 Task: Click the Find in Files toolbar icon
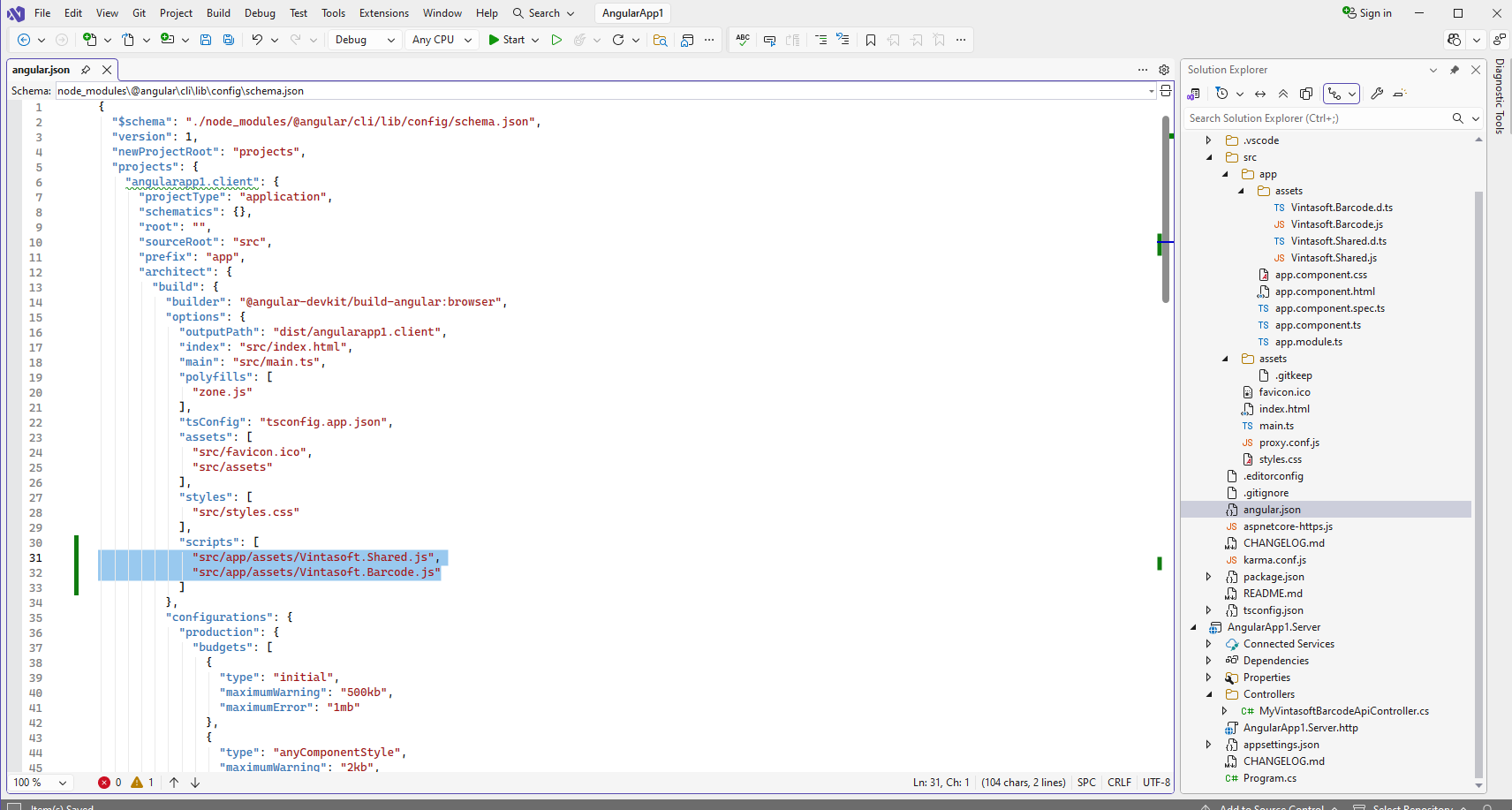click(x=660, y=40)
